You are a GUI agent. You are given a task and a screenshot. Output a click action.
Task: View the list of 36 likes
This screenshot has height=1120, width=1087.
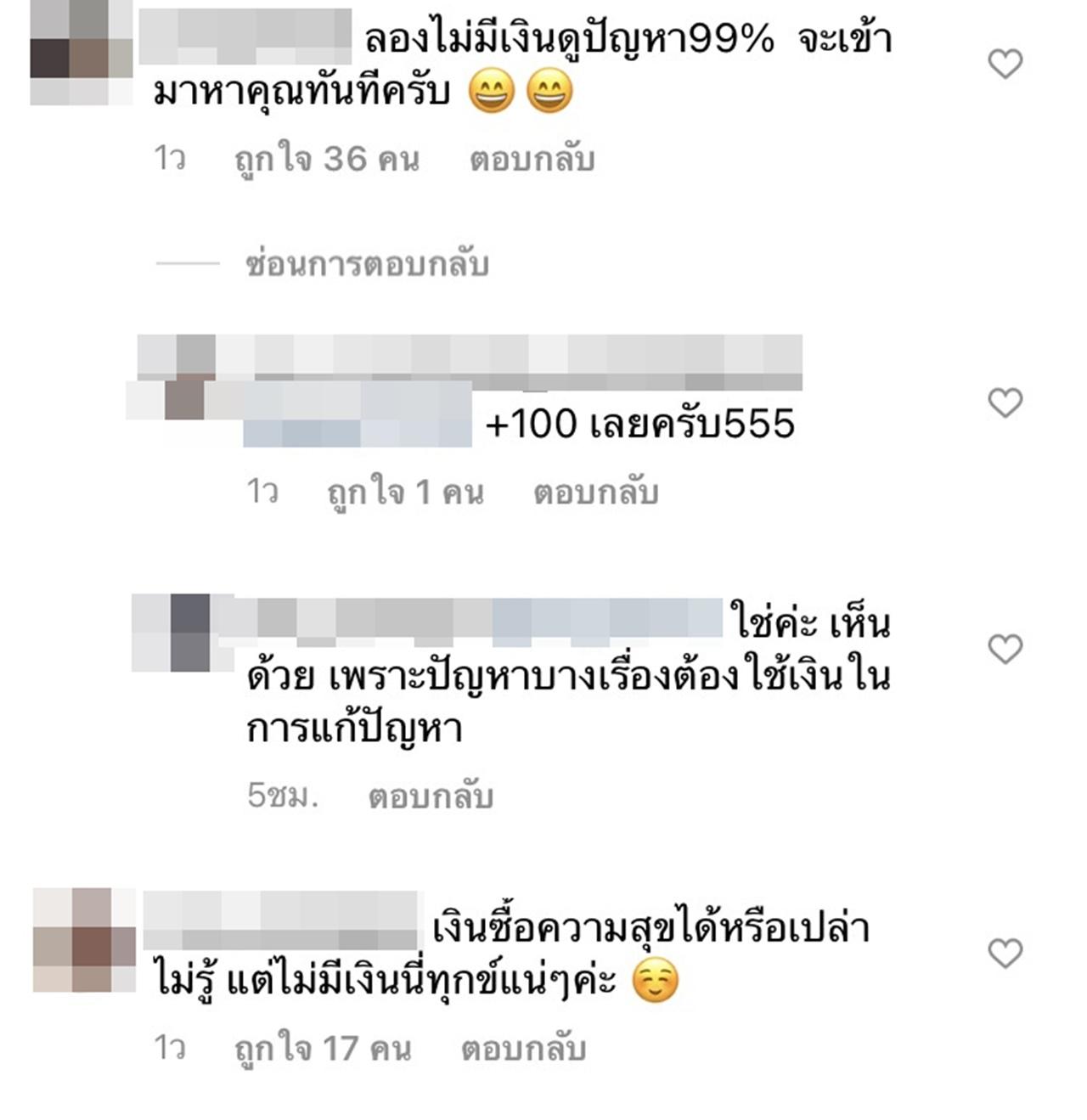click(x=327, y=160)
